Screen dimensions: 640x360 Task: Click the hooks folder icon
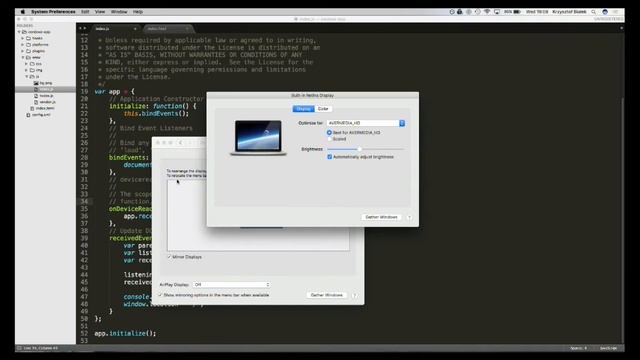point(29,38)
